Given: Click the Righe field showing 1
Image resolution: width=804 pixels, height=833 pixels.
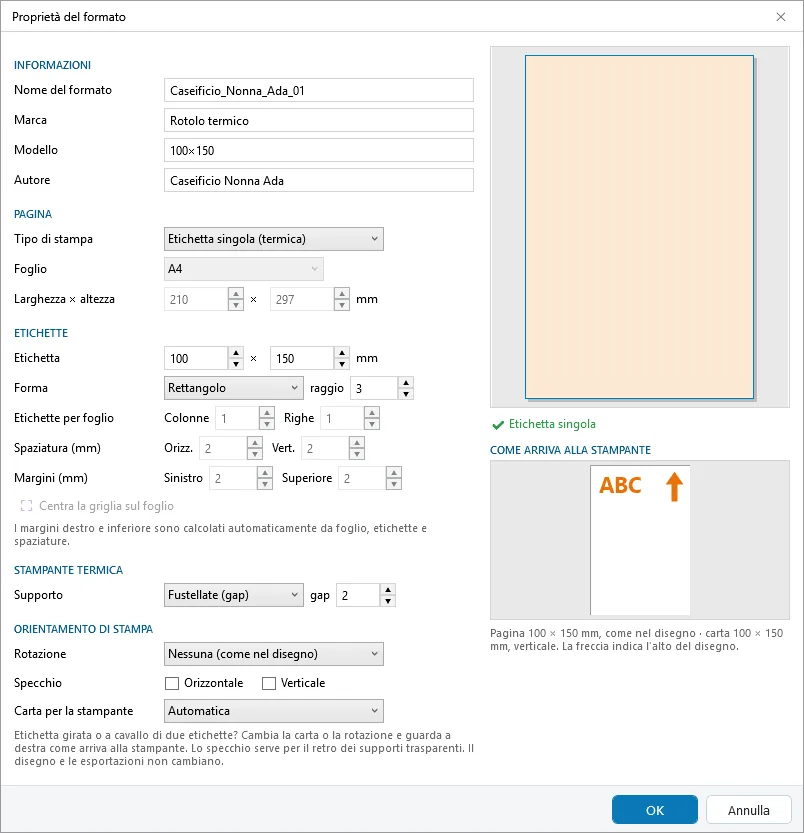Looking at the screenshot, I should click(x=342, y=419).
